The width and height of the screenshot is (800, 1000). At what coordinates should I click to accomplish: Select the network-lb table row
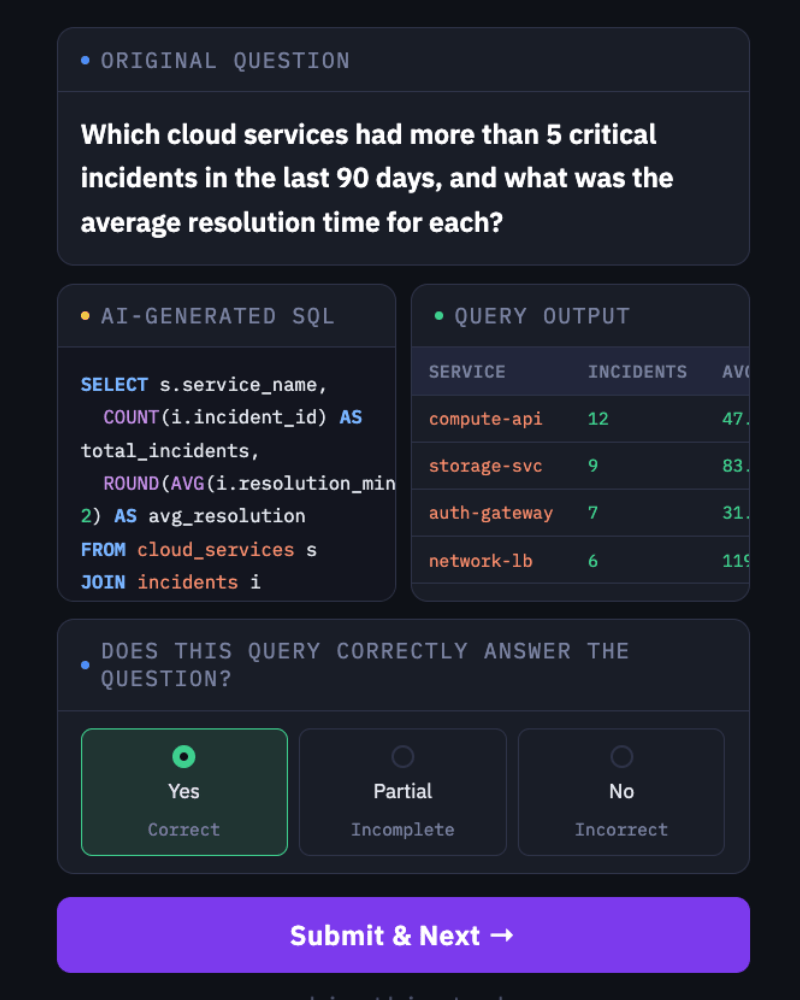[x=581, y=560]
